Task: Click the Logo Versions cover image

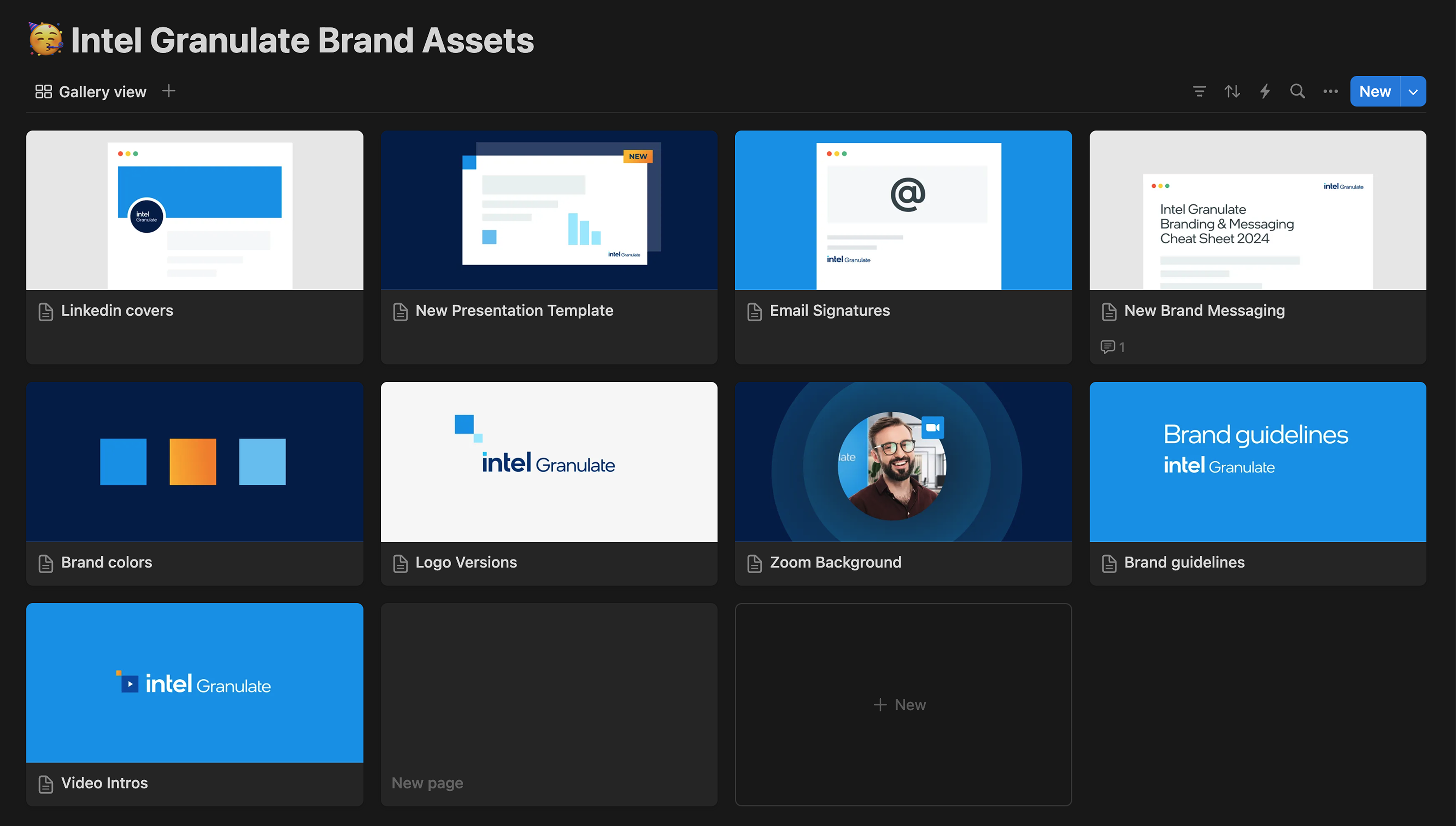Action: tap(549, 462)
